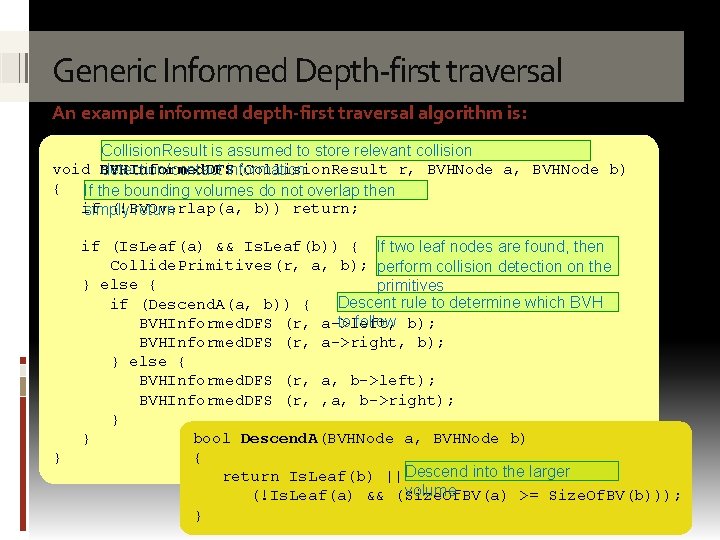
Task: Select the signature 'bool DescendA(BVHNode a, BVHNode b)'
Action: (x=359, y=439)
